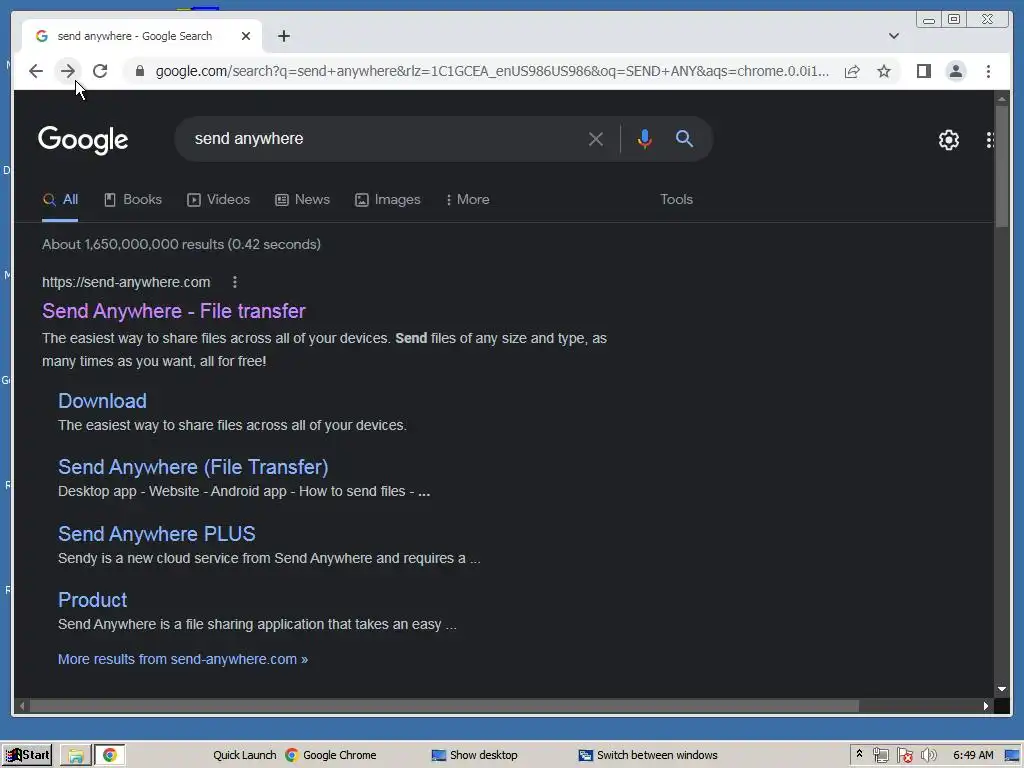Open the search Tools options

(x=676, y=200)
